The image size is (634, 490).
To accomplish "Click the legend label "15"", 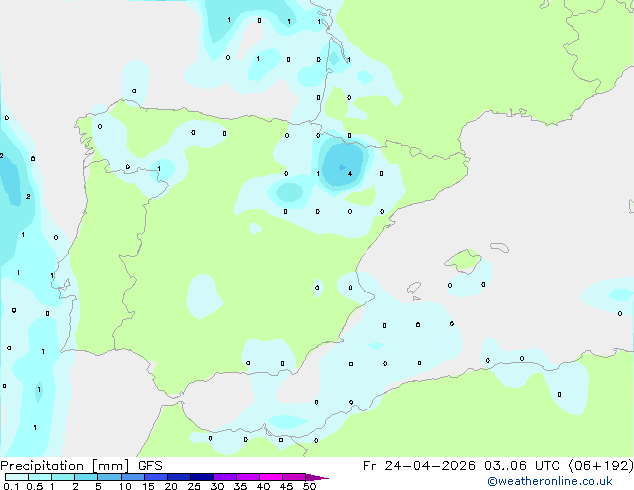I will (x=148, y=486).
